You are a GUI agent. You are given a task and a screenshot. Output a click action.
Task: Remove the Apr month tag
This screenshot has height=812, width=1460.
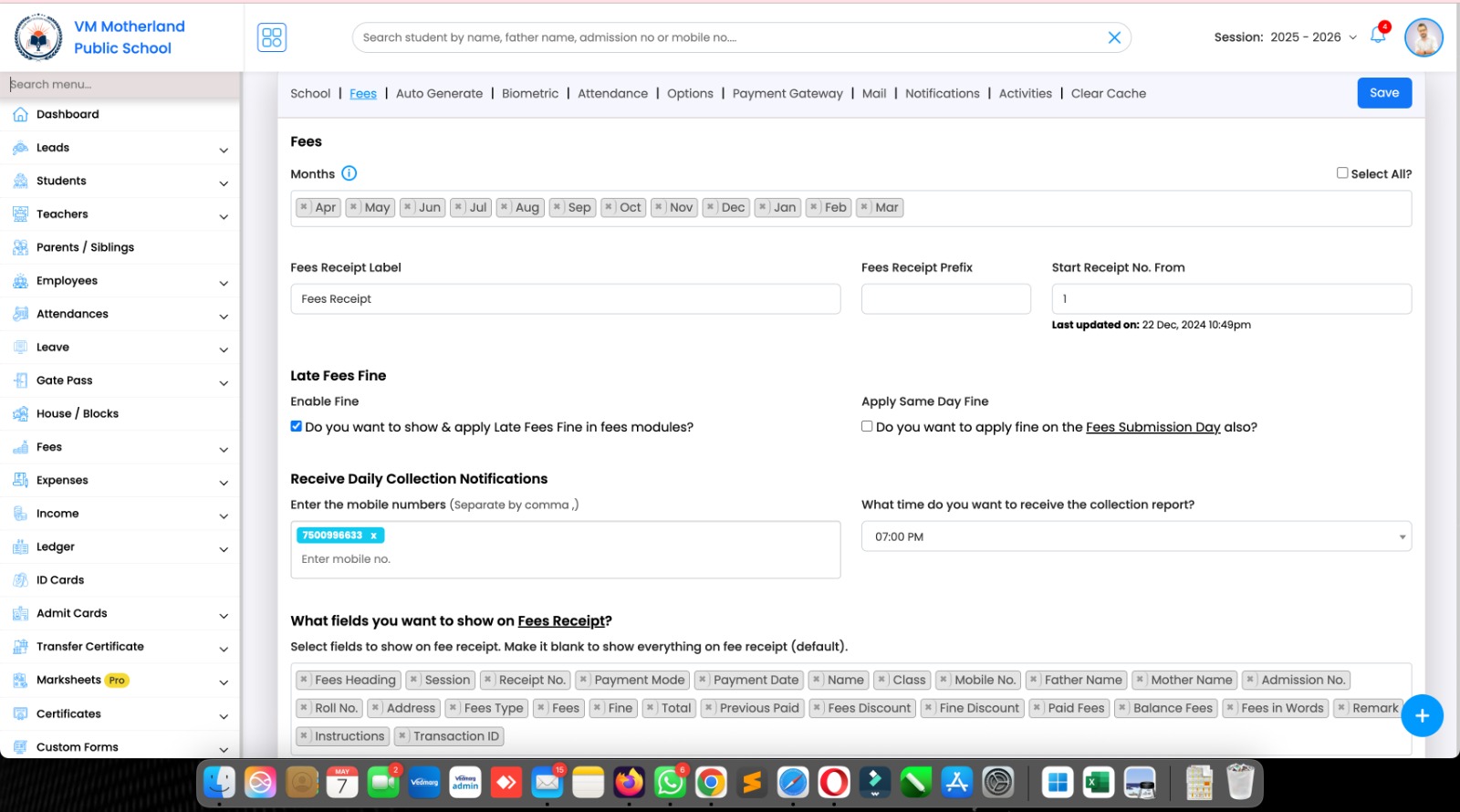tap(304, 207)
